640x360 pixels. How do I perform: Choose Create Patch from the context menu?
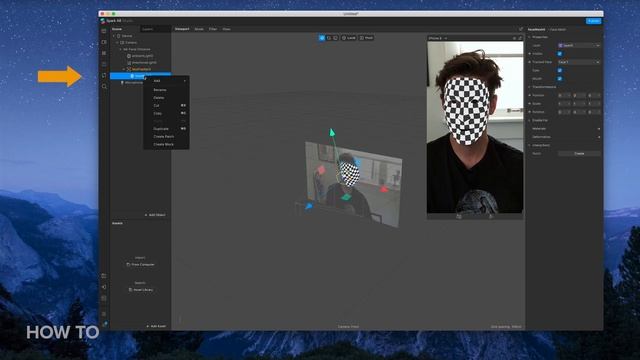166,137
